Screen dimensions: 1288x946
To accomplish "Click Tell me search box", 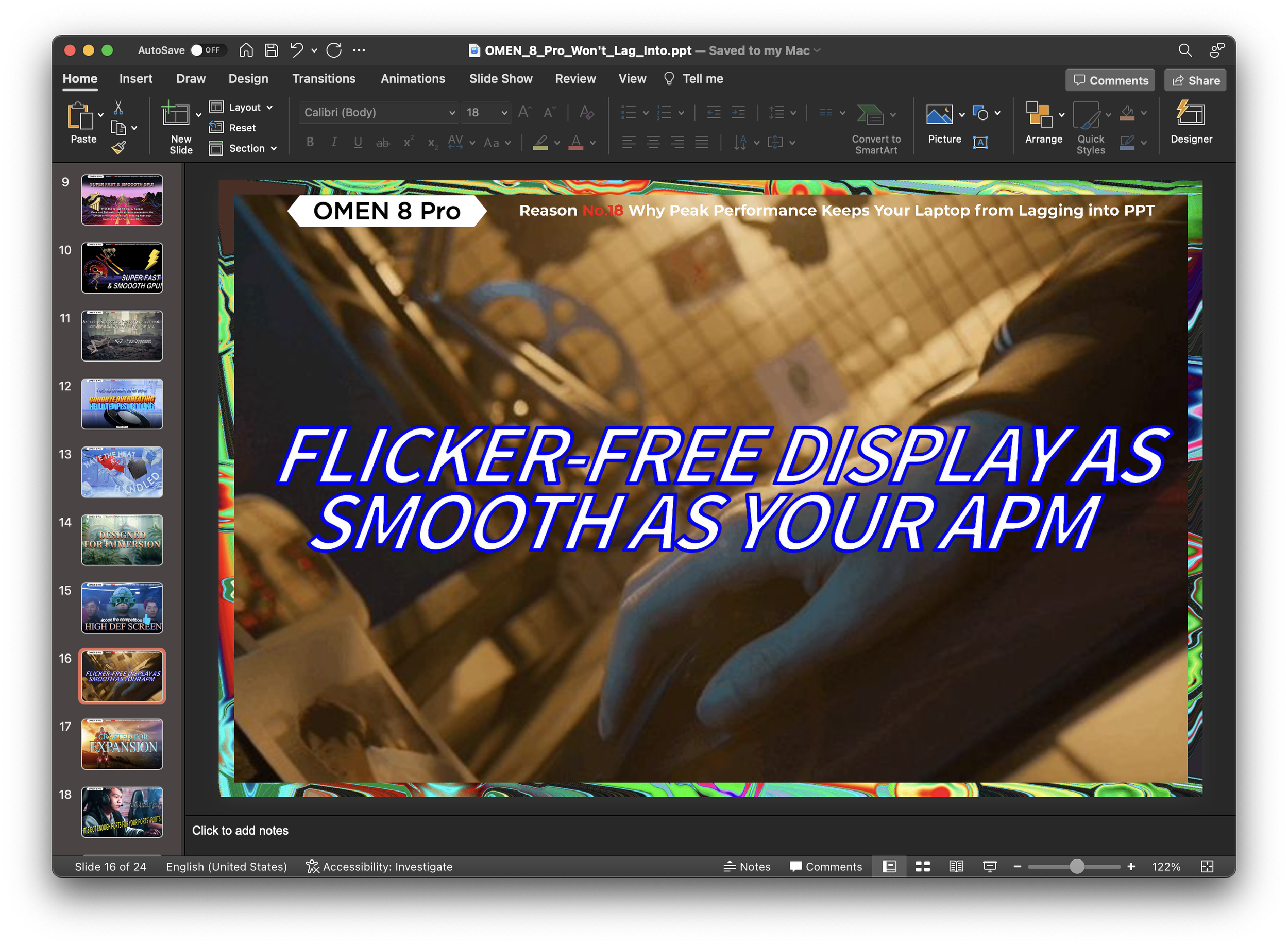I will click(693, 78).
